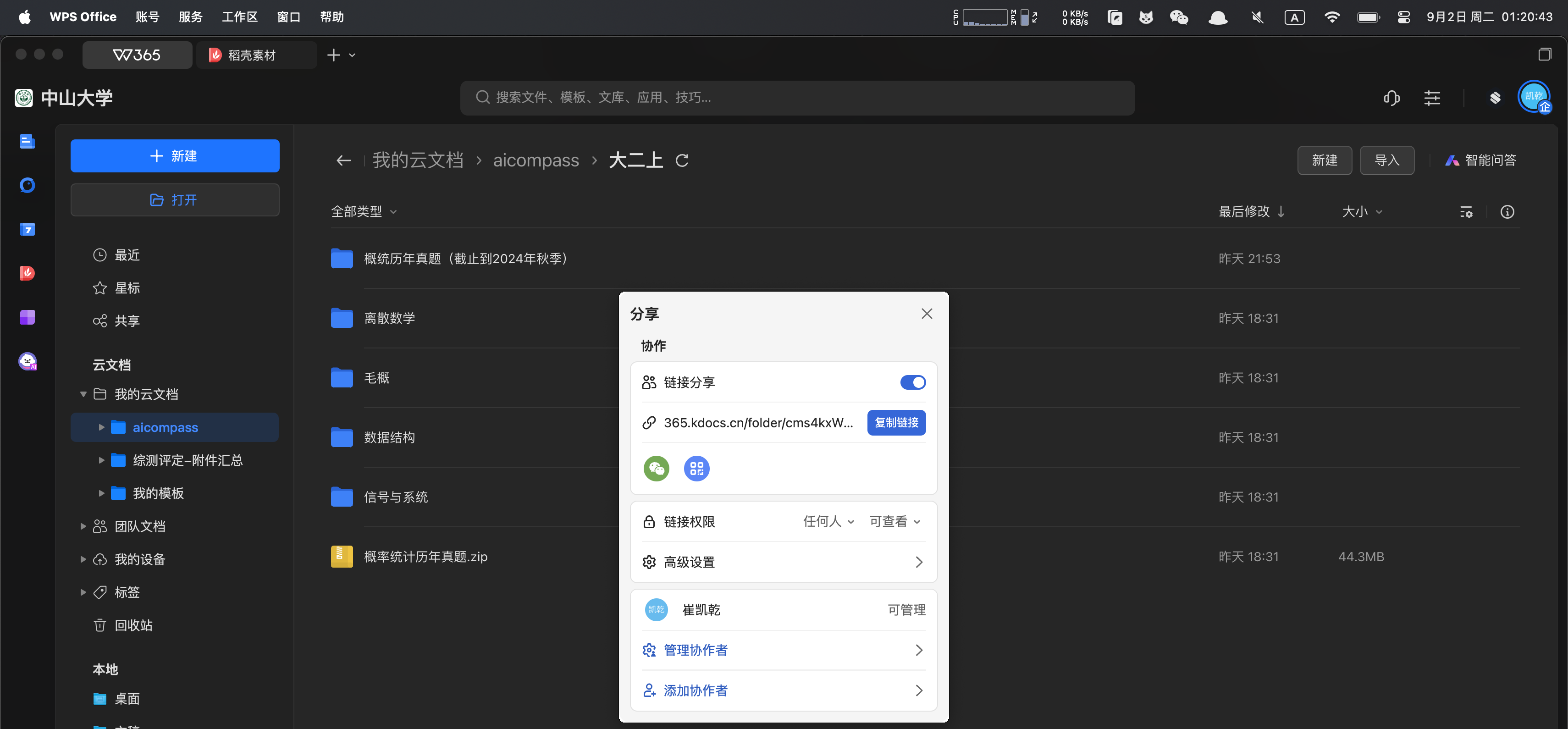Open the 窗口 menu
The width and height of the screenshot is (1568, 729).
point(288,17)
